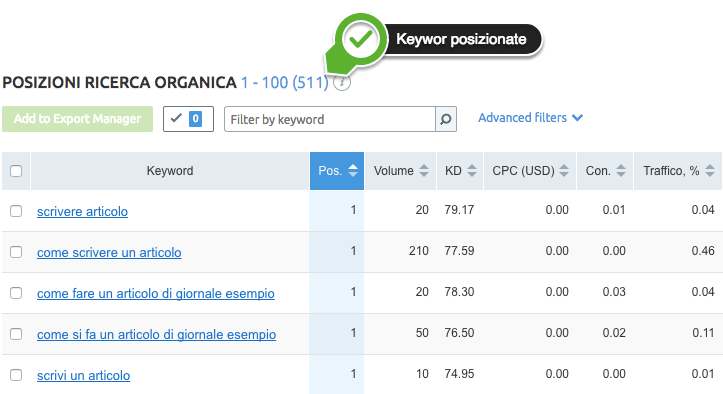Click the 0.11 traffic percentage value
The width and height of the screenshot is (723, 394).
tap(703, 333)
